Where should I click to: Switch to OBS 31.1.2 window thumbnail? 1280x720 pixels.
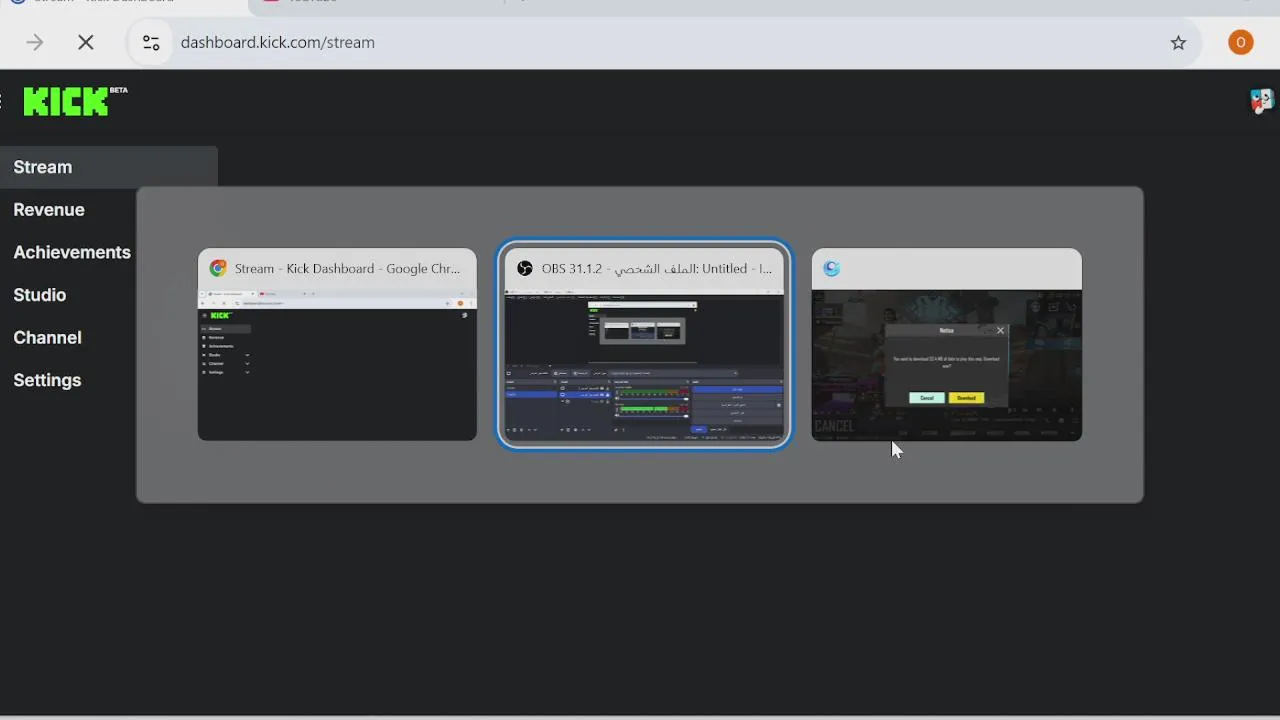(x=644, y=344)
